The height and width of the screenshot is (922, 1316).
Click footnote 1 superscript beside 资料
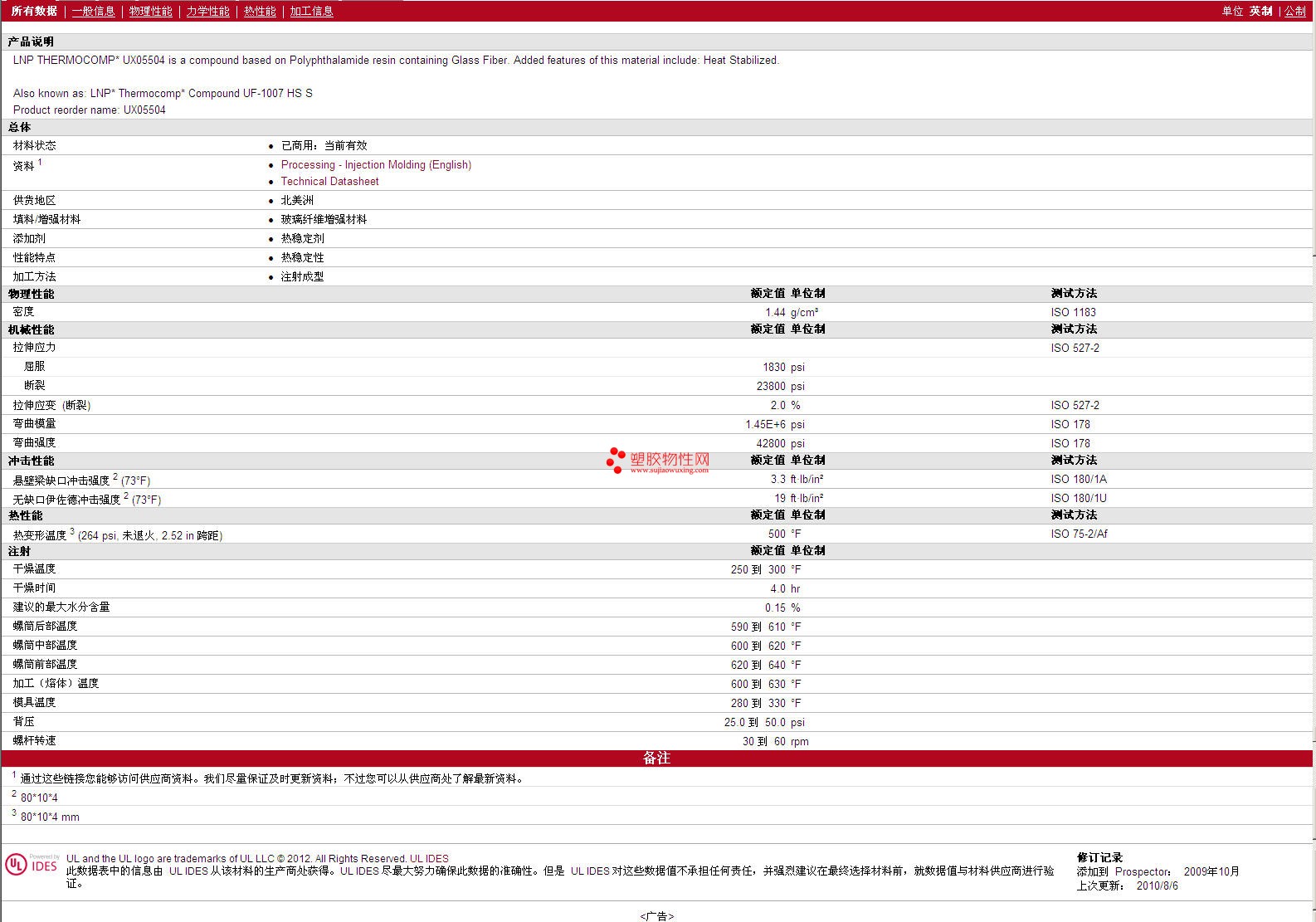40,162
